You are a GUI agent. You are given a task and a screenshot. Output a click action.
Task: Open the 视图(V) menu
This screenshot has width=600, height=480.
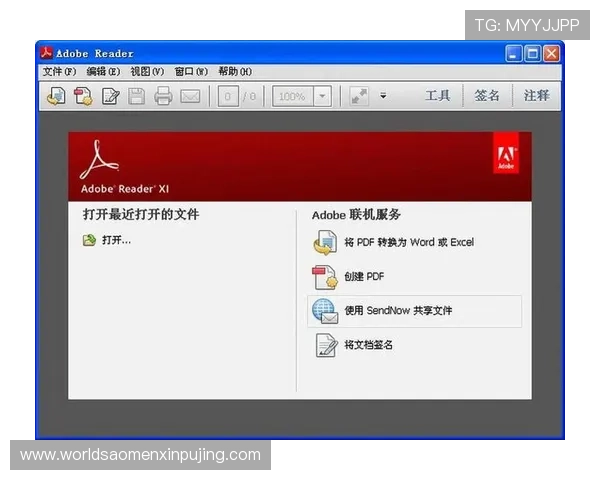pos(147,72)
